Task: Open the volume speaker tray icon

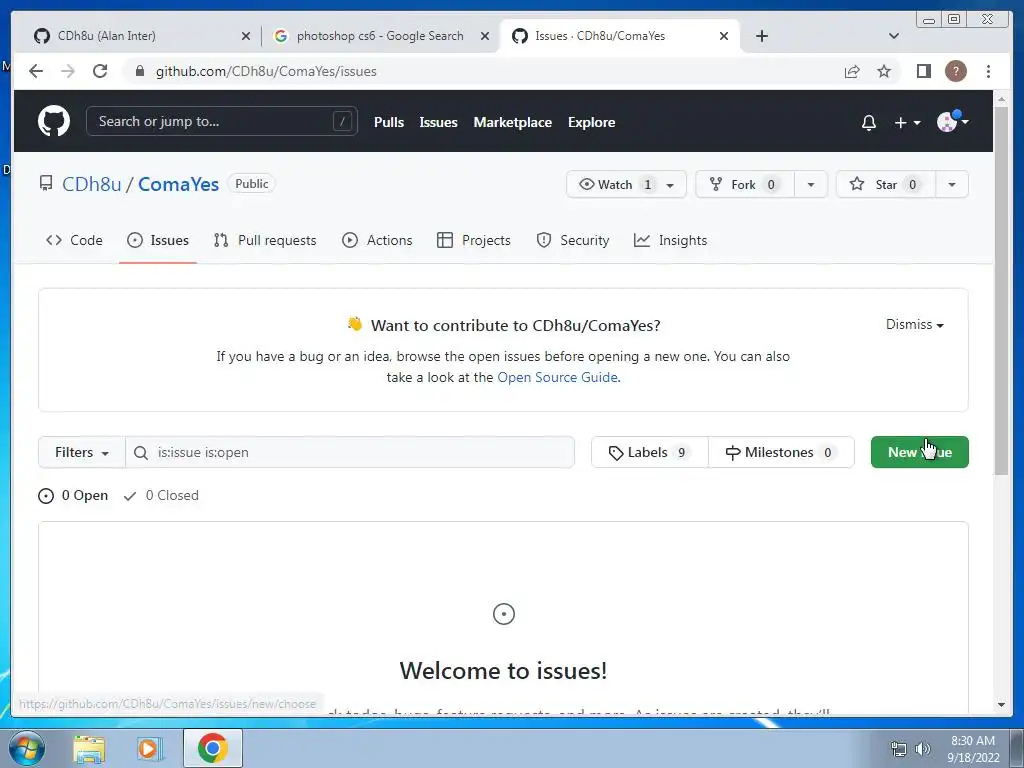Action: click(x=923, y=749)
